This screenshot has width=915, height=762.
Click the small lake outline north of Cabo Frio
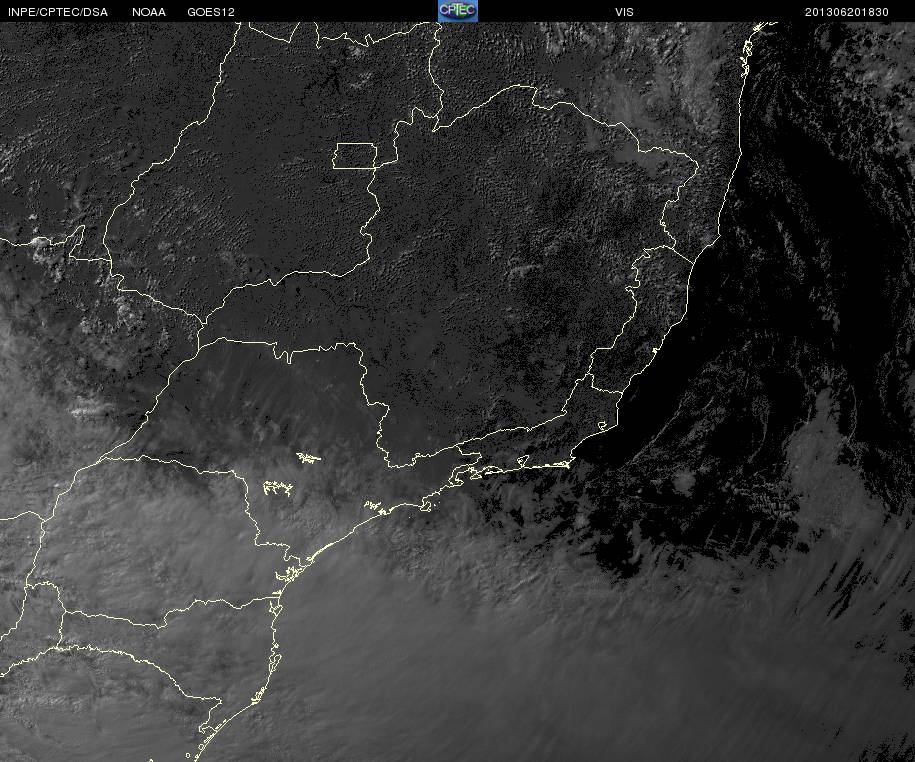tap(603, 425)
